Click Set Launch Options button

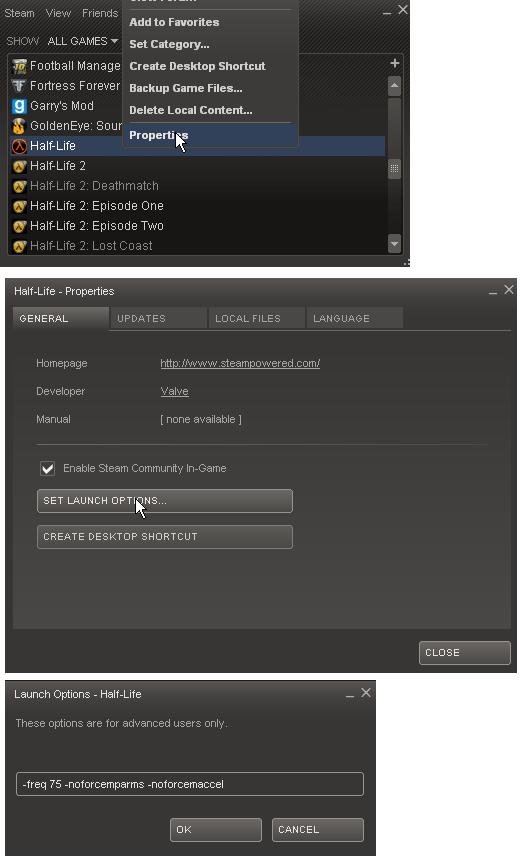[x=165, y=501]
